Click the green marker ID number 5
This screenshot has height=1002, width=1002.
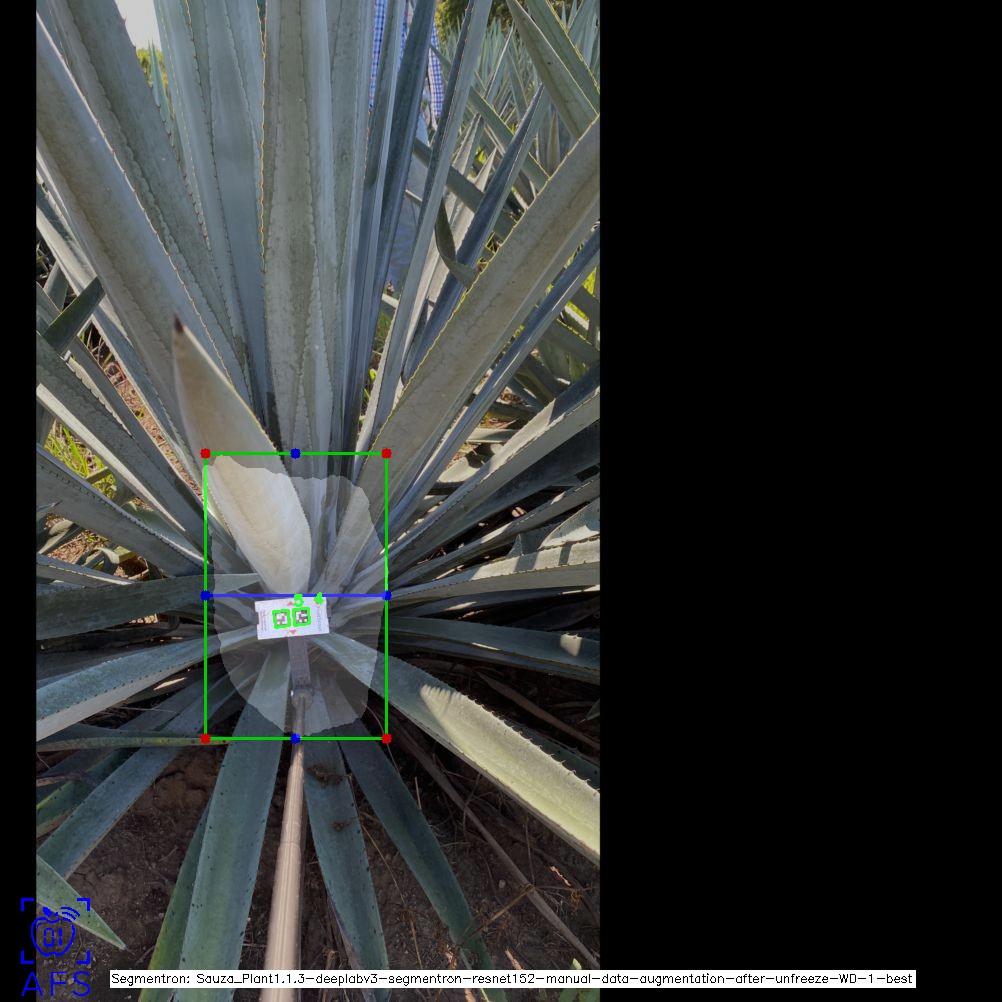coord(298,601)
